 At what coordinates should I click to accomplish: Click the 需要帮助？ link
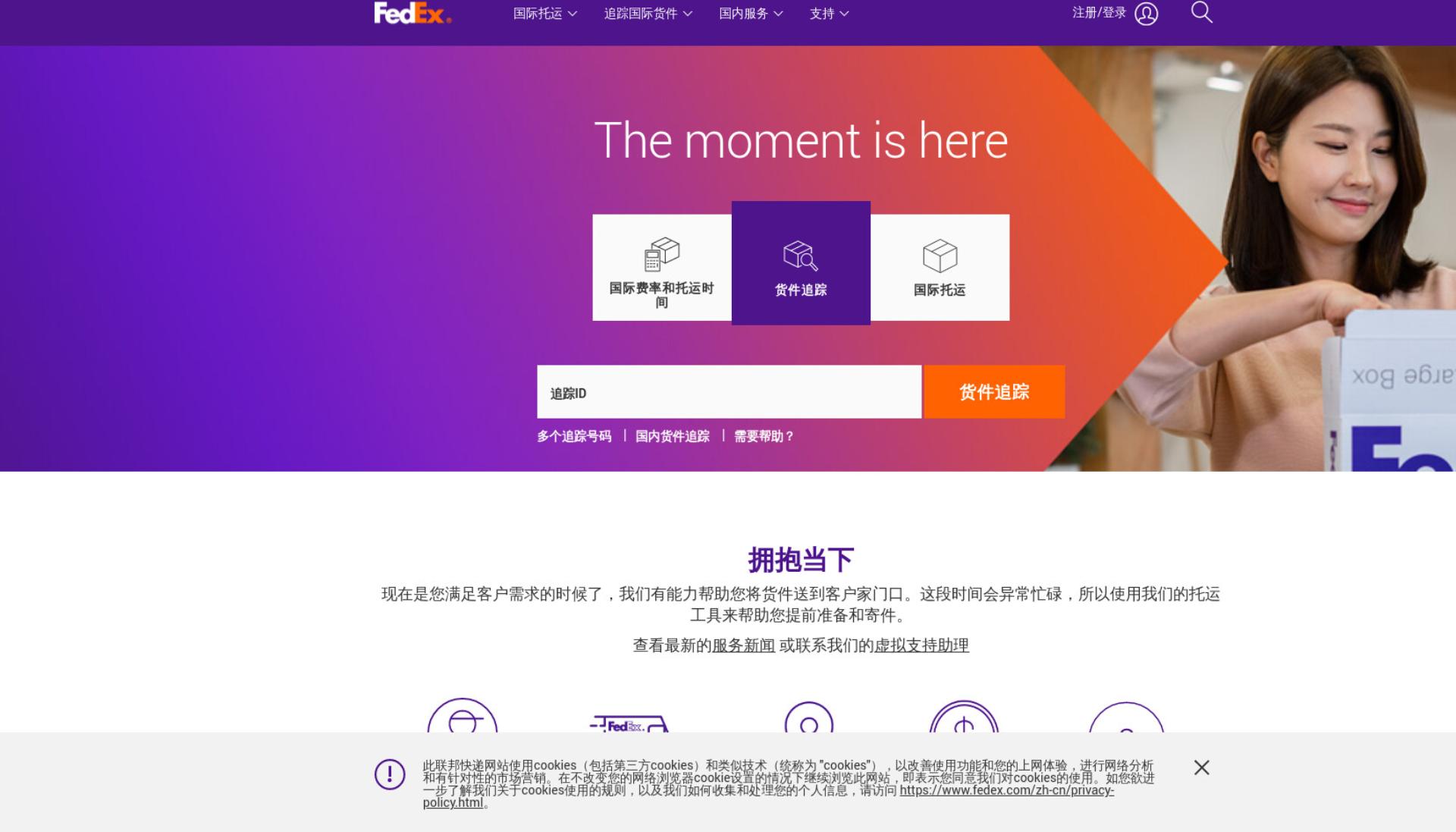coord(764,436)
